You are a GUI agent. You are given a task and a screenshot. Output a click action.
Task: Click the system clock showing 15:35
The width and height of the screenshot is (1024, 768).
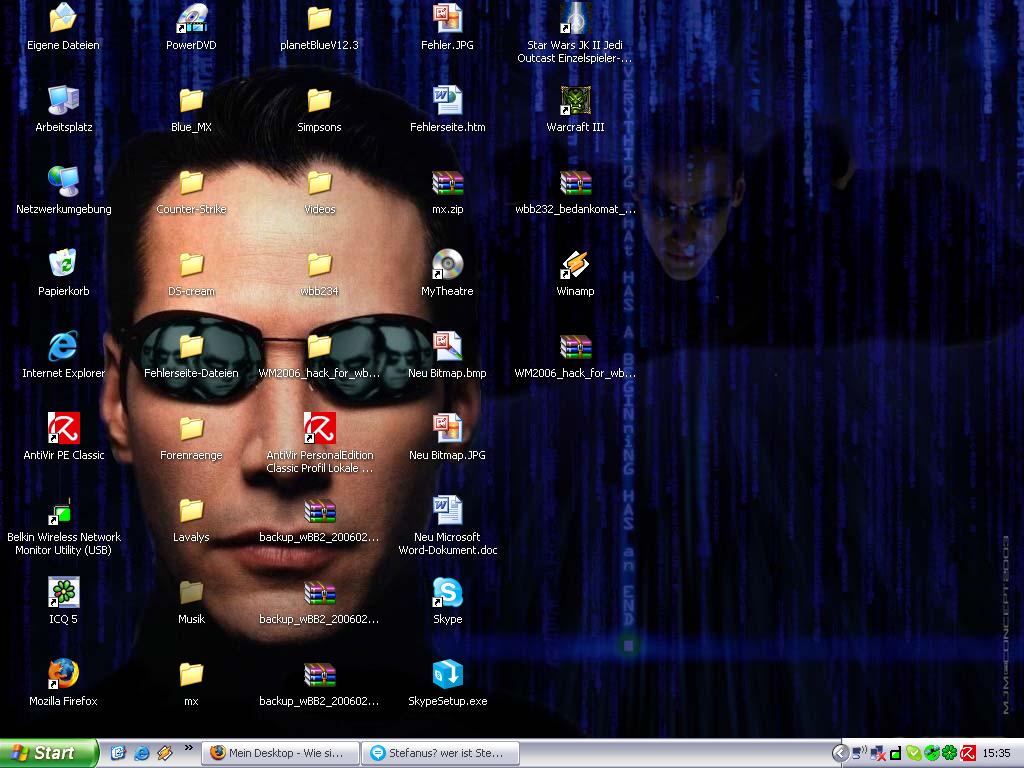pos(996,753)
